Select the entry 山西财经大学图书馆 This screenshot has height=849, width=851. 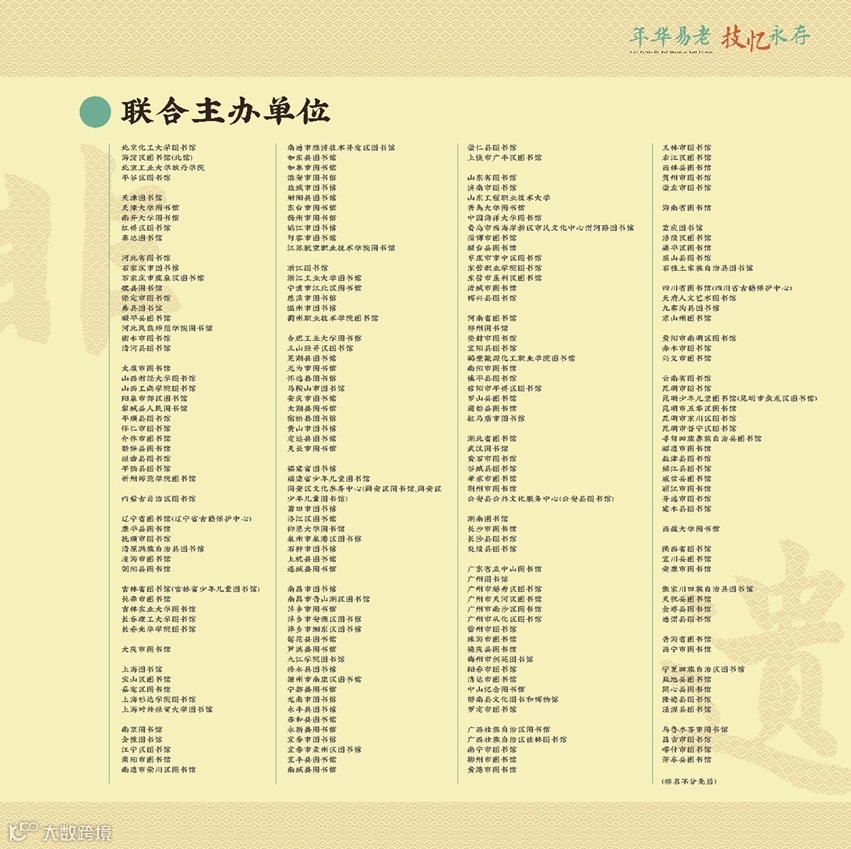point(158,378)
